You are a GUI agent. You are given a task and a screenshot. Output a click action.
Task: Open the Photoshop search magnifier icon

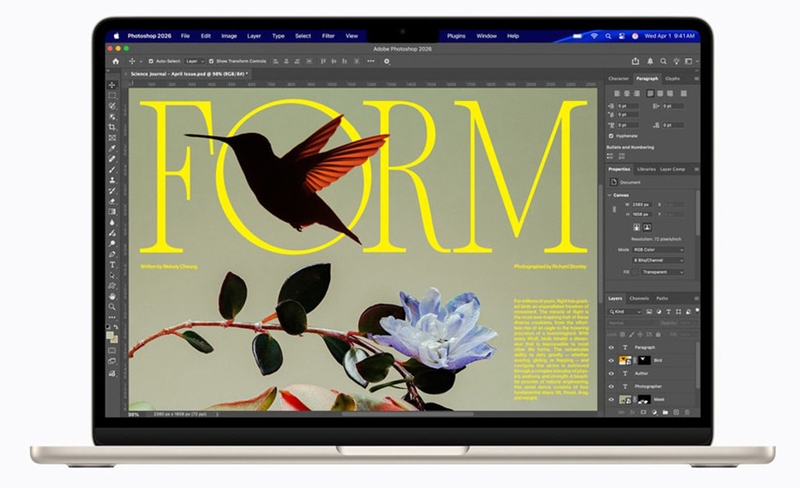pyautogui.click(x=663, y=61)
